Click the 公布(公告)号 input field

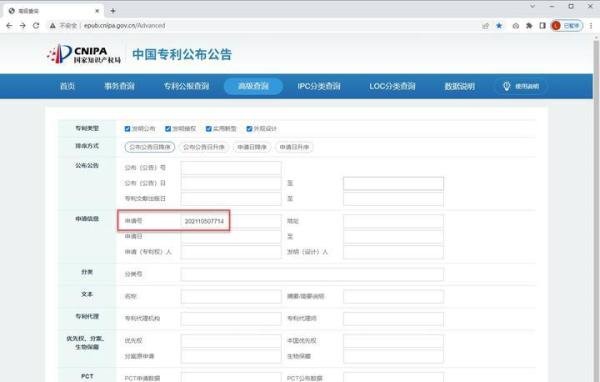[231, 168]
